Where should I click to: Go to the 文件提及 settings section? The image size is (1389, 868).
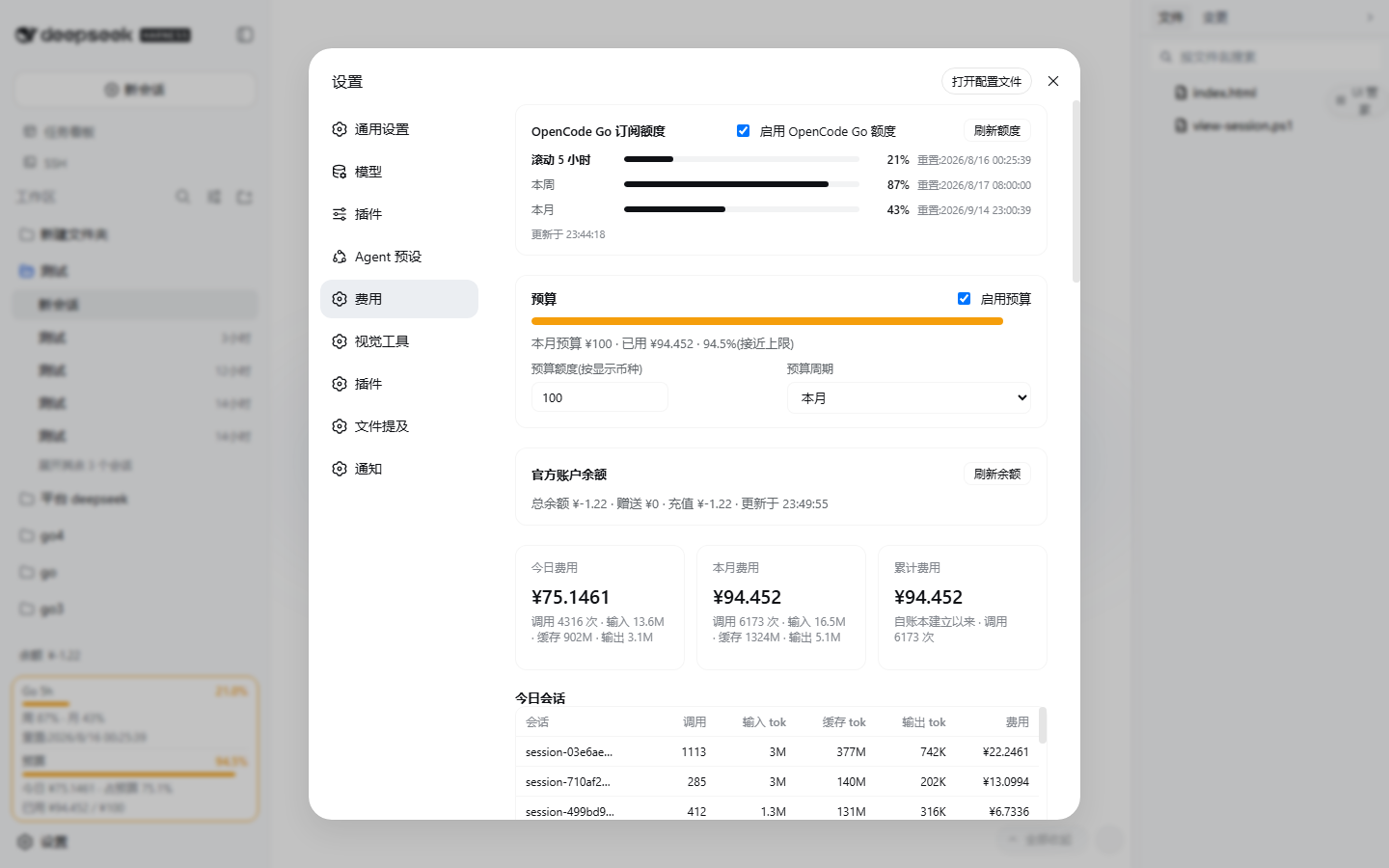click(399, 426)
